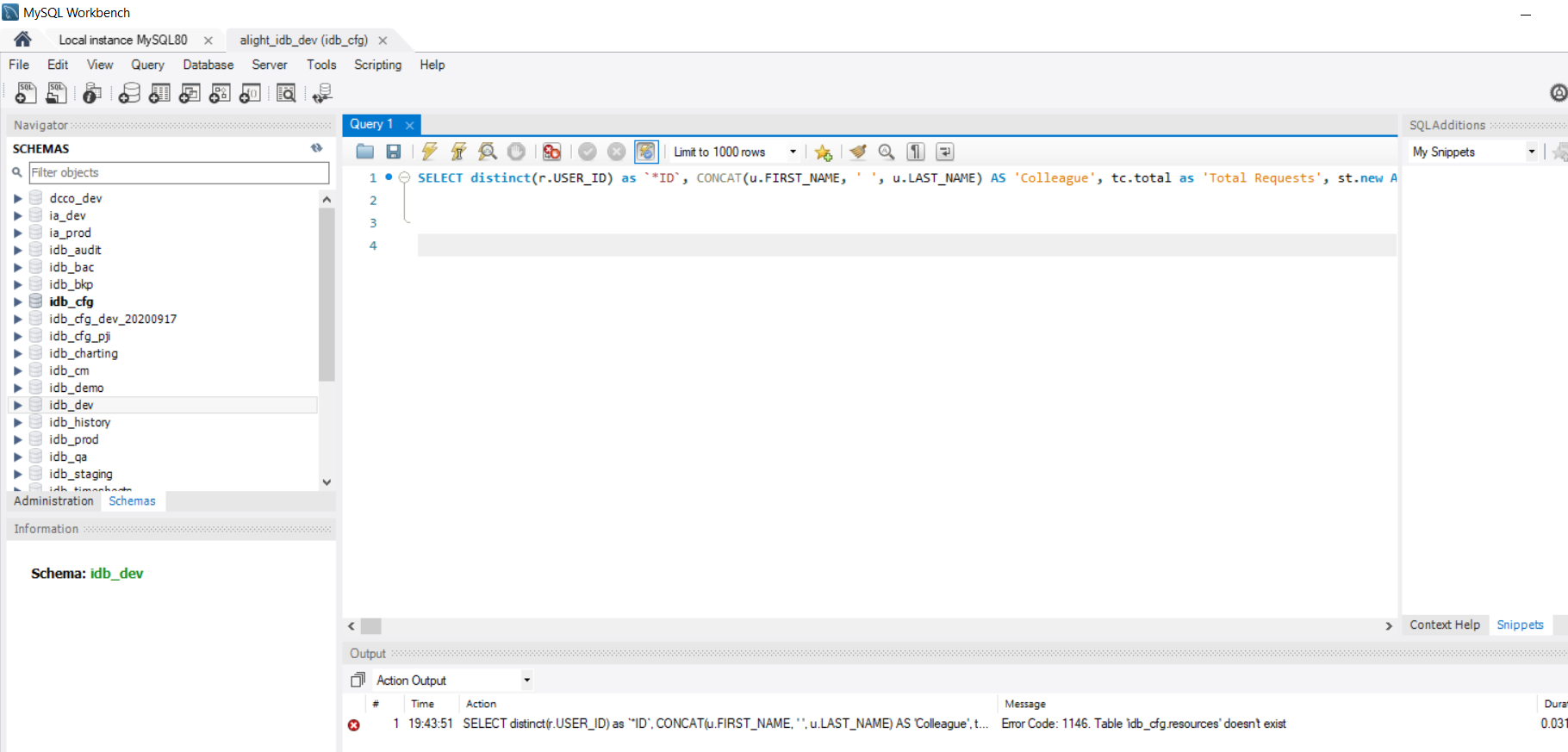Expand the idb_dev schema

[x=17, y=405]
